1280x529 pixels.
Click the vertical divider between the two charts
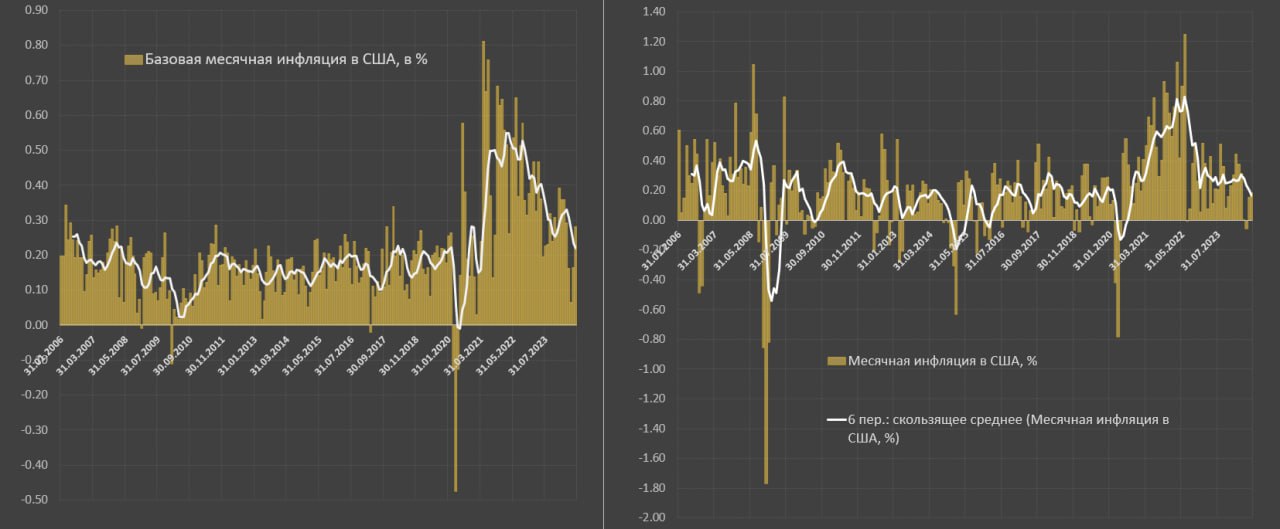(604, 264)
